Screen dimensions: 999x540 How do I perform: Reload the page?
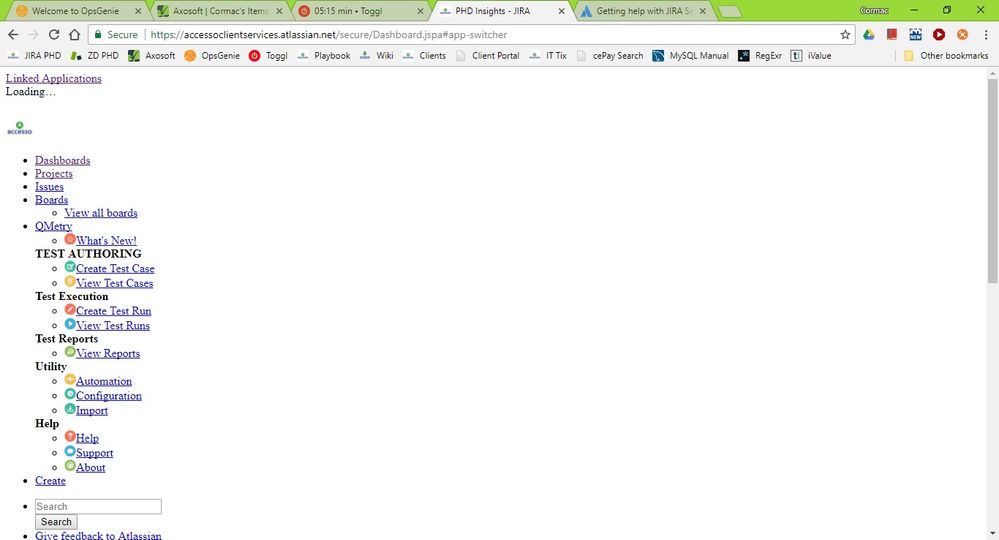click(54, 34)
